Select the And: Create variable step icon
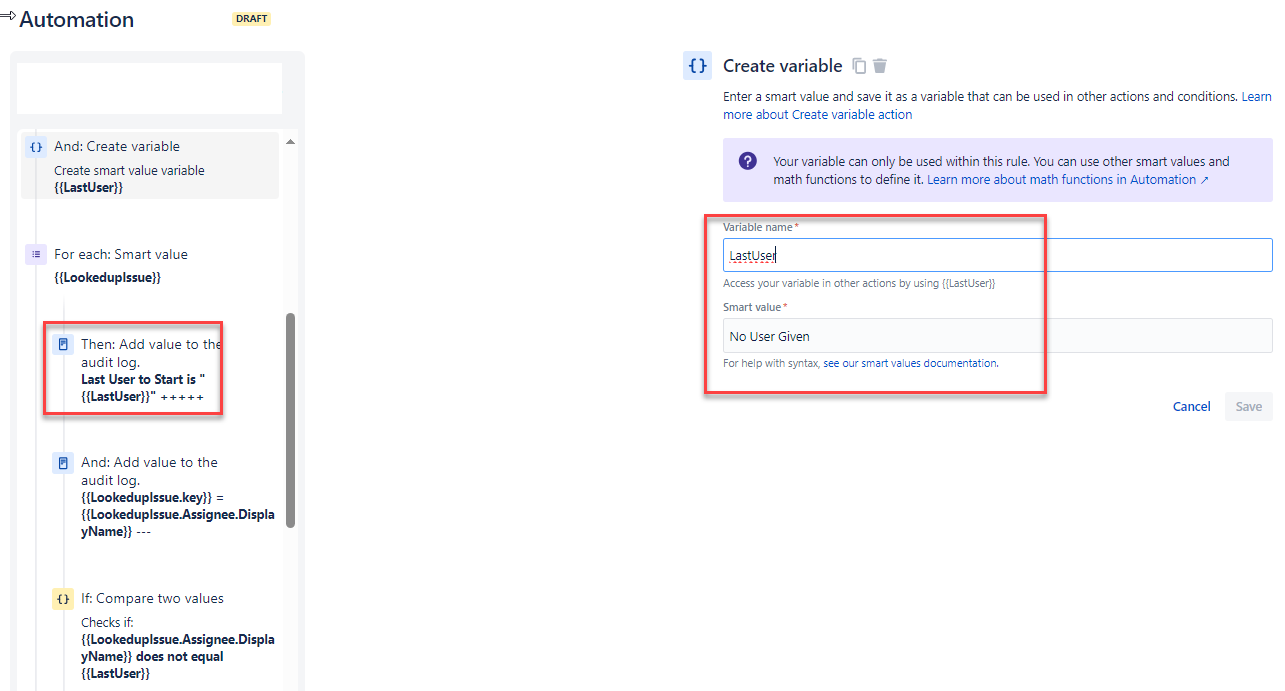The width and height of the screenshot is (1285, 691). (x=36, y=147)
